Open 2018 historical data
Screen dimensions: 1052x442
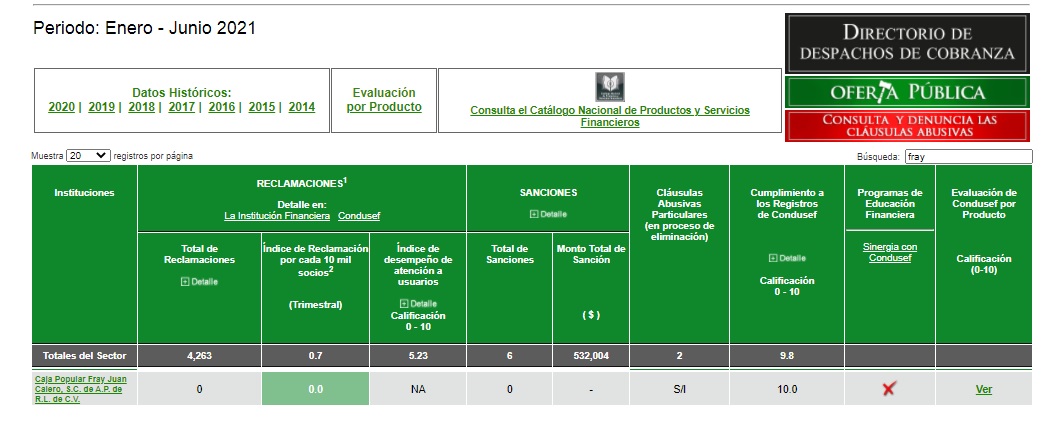point(142,107)
